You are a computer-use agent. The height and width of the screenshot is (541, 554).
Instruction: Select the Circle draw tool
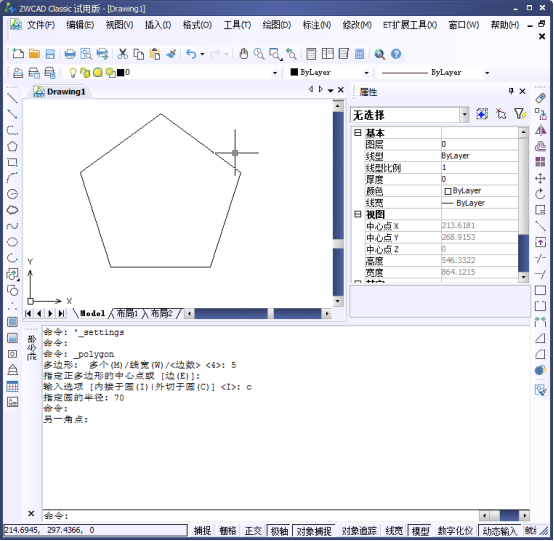pyautogui.click(x=12, y=194)
